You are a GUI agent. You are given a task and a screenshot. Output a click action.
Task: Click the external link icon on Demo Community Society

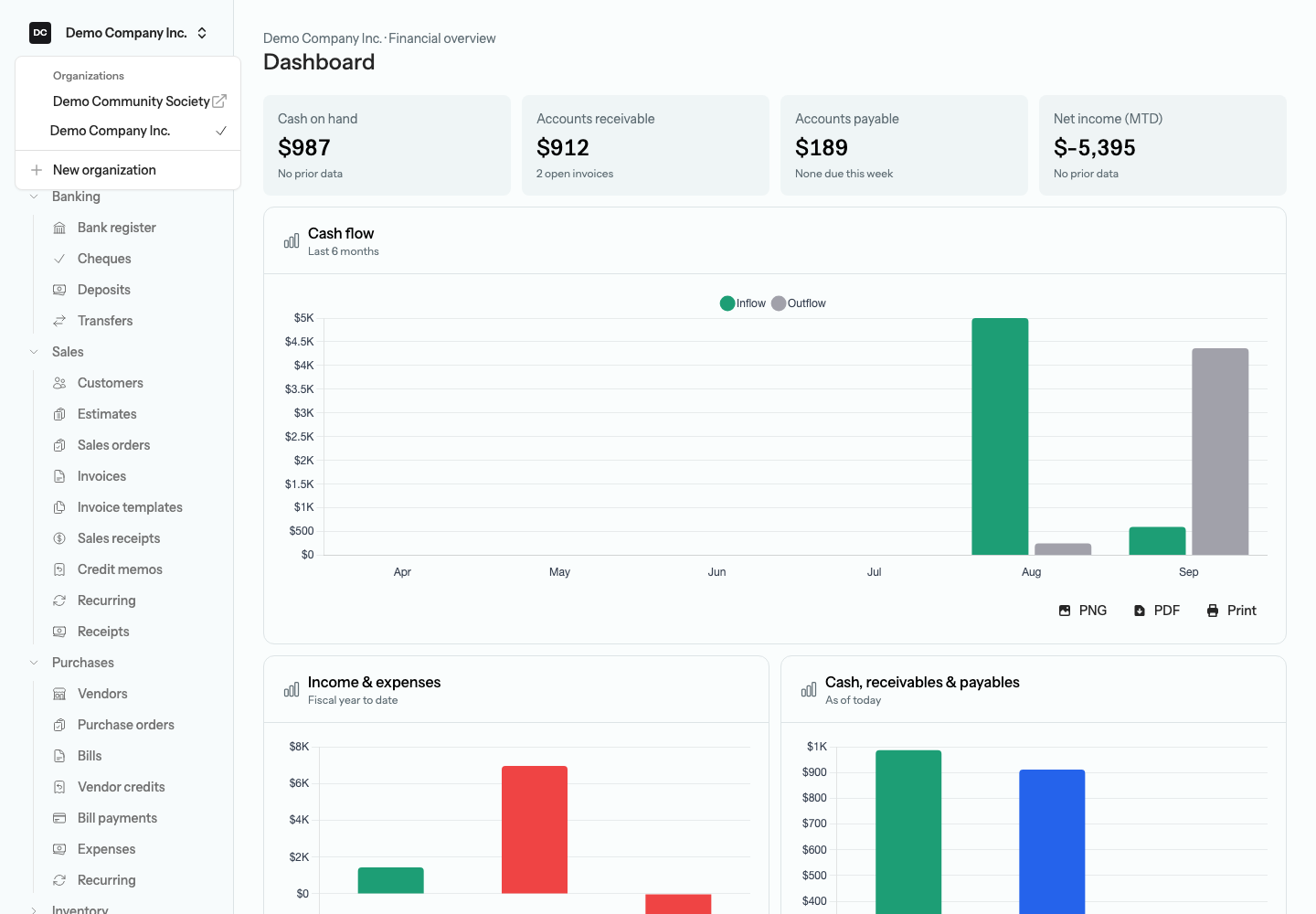[x=219, y=101]
